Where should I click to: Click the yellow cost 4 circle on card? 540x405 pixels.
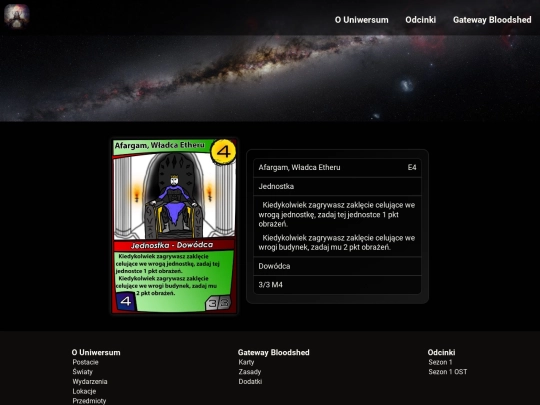[x=223, y=152]
